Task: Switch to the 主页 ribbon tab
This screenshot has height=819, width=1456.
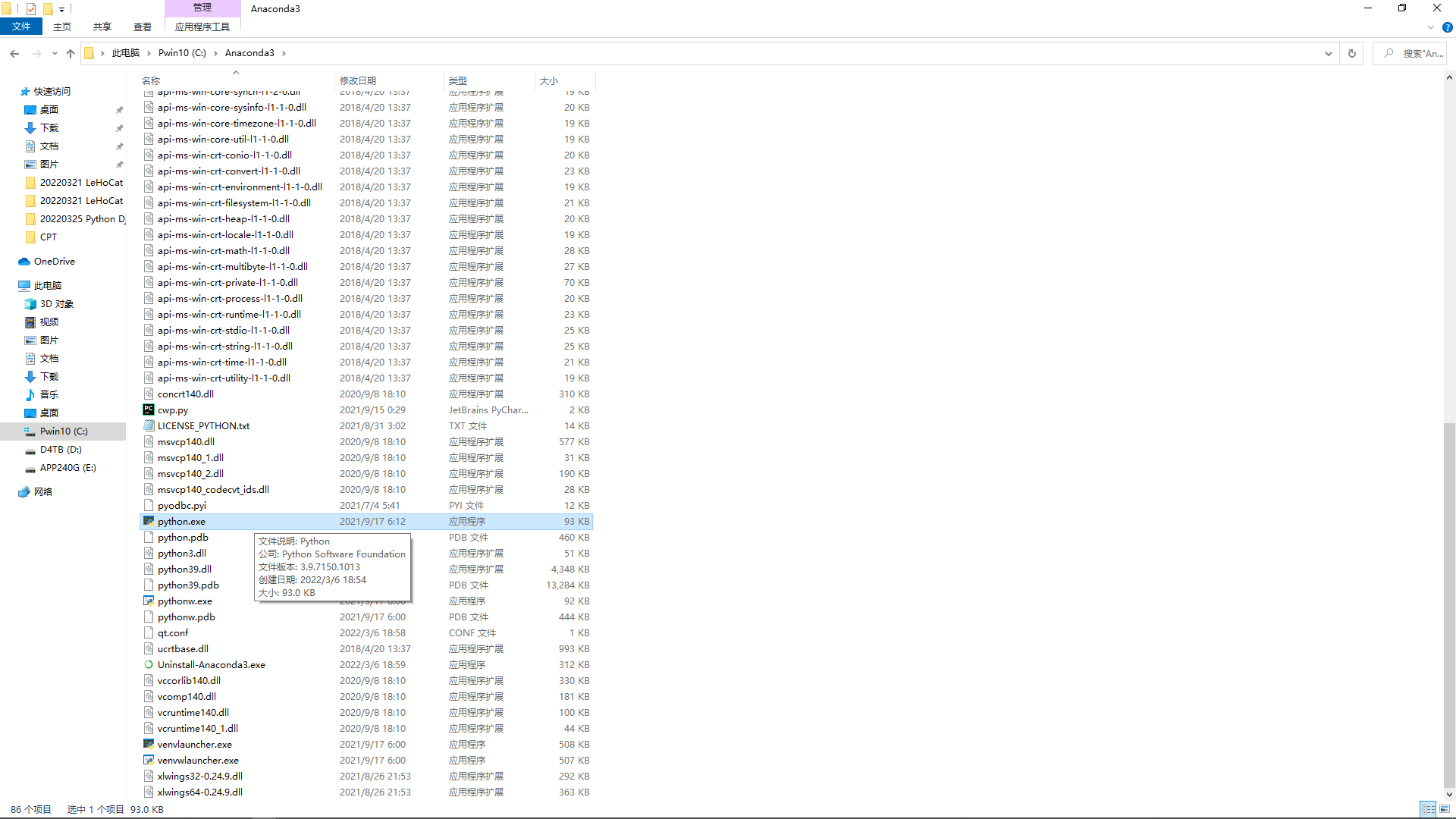Action: point(62,27)
